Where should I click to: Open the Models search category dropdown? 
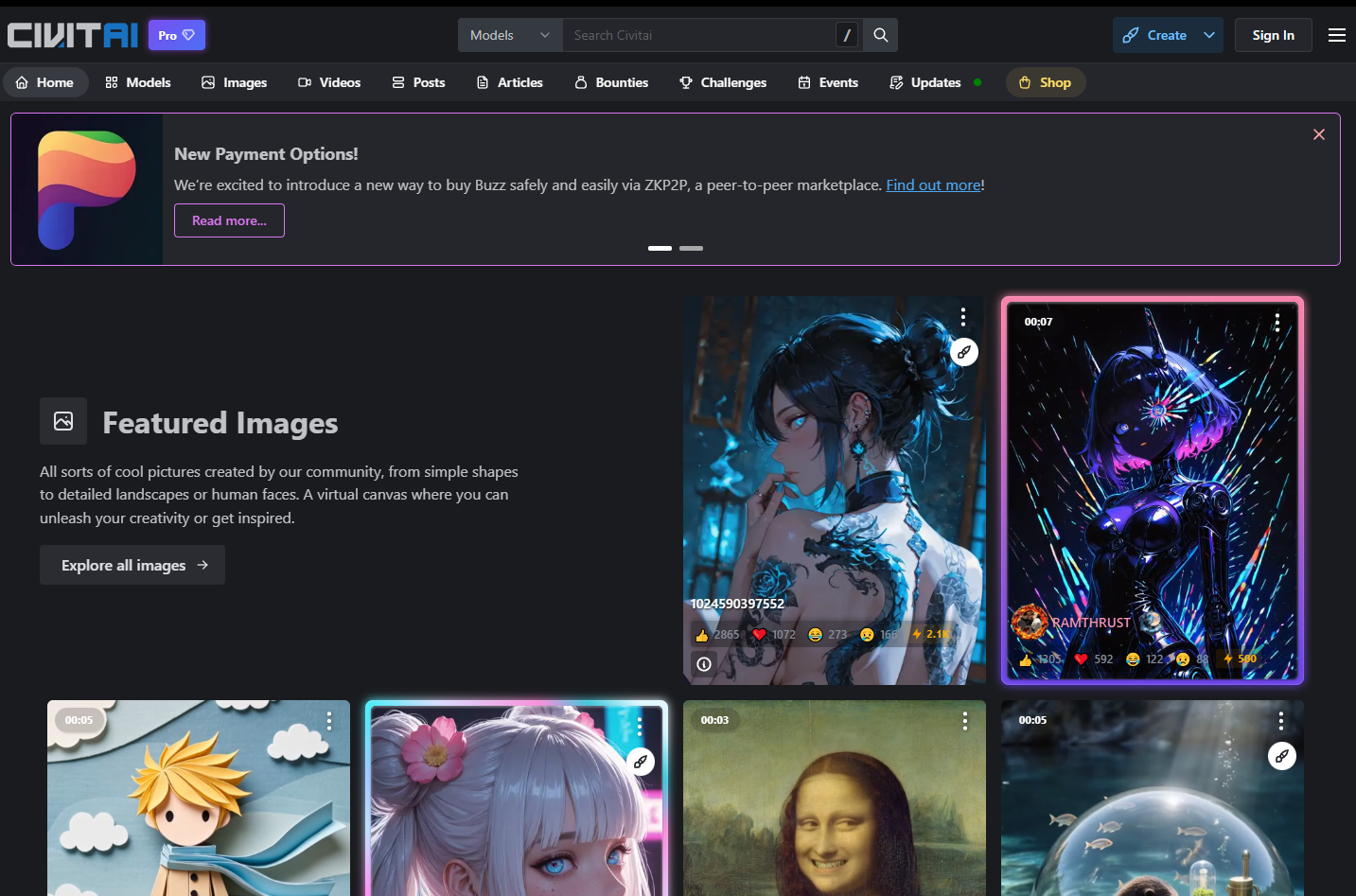point(510,35)
